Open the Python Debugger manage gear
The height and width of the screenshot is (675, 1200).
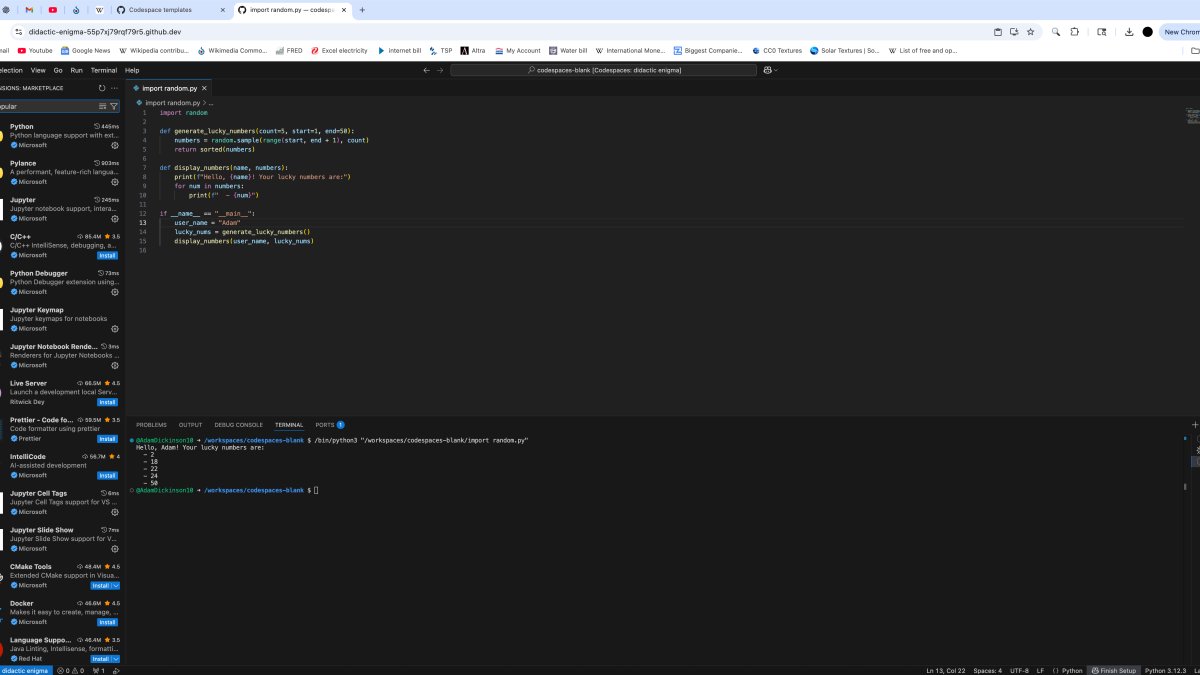coord(115,292)
